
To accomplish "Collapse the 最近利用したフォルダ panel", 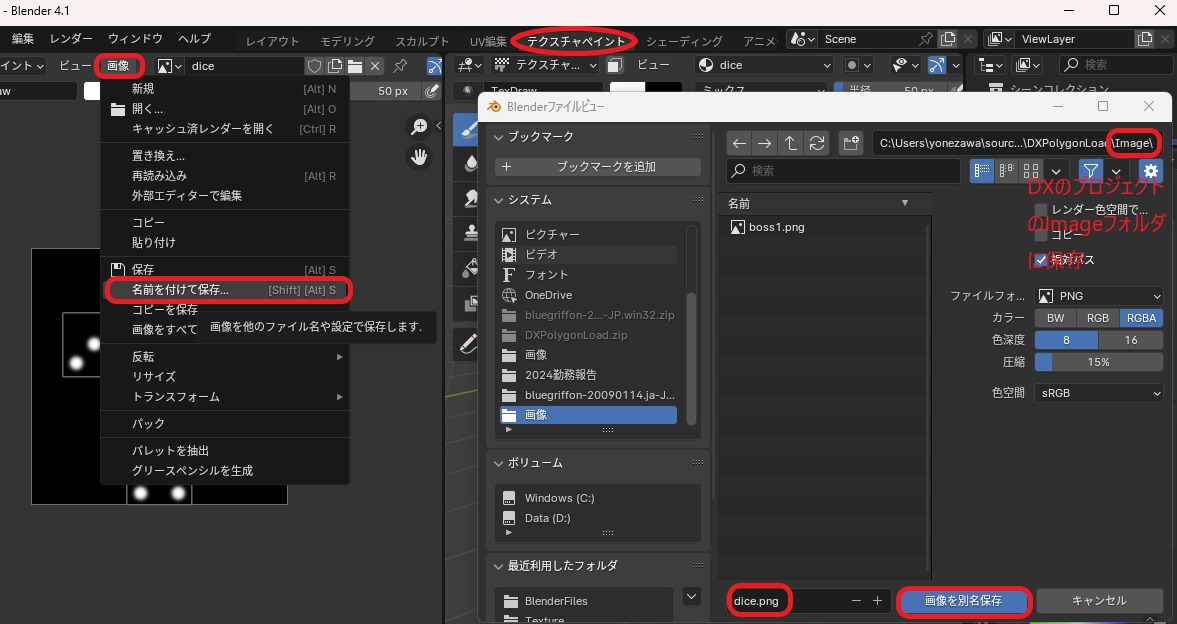I will [x=500, y=565].
